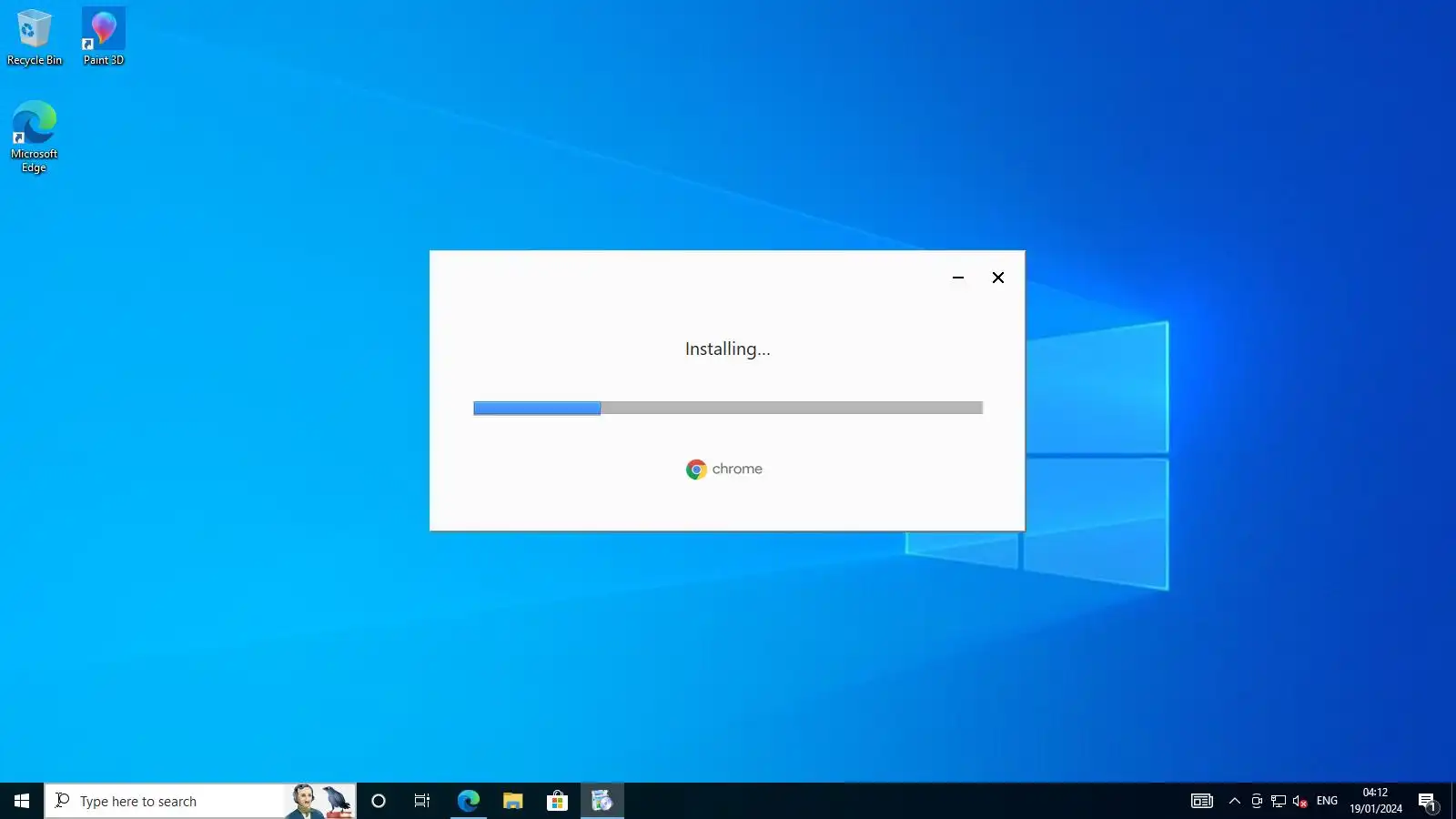Screen dimensions: 1456x819
Task: Focus the "Type here to search" box
Action: tap(200, 801)
